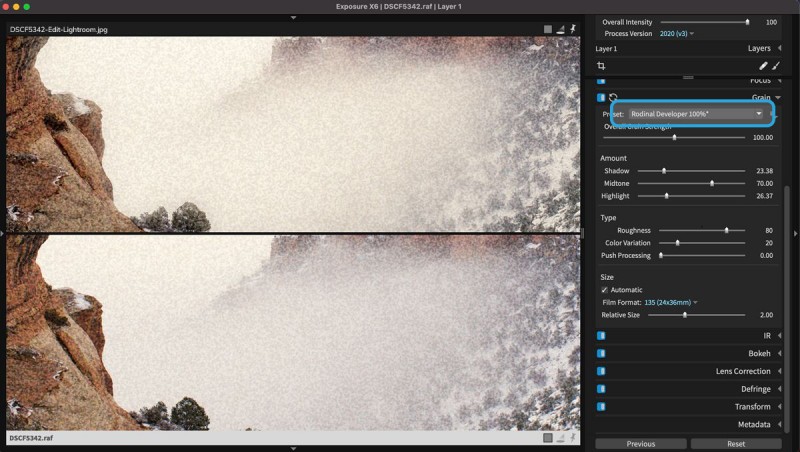Screen dimensions: 800x452
Task: Click the green macOS zoom window button
Action: [x=27, y=7]
